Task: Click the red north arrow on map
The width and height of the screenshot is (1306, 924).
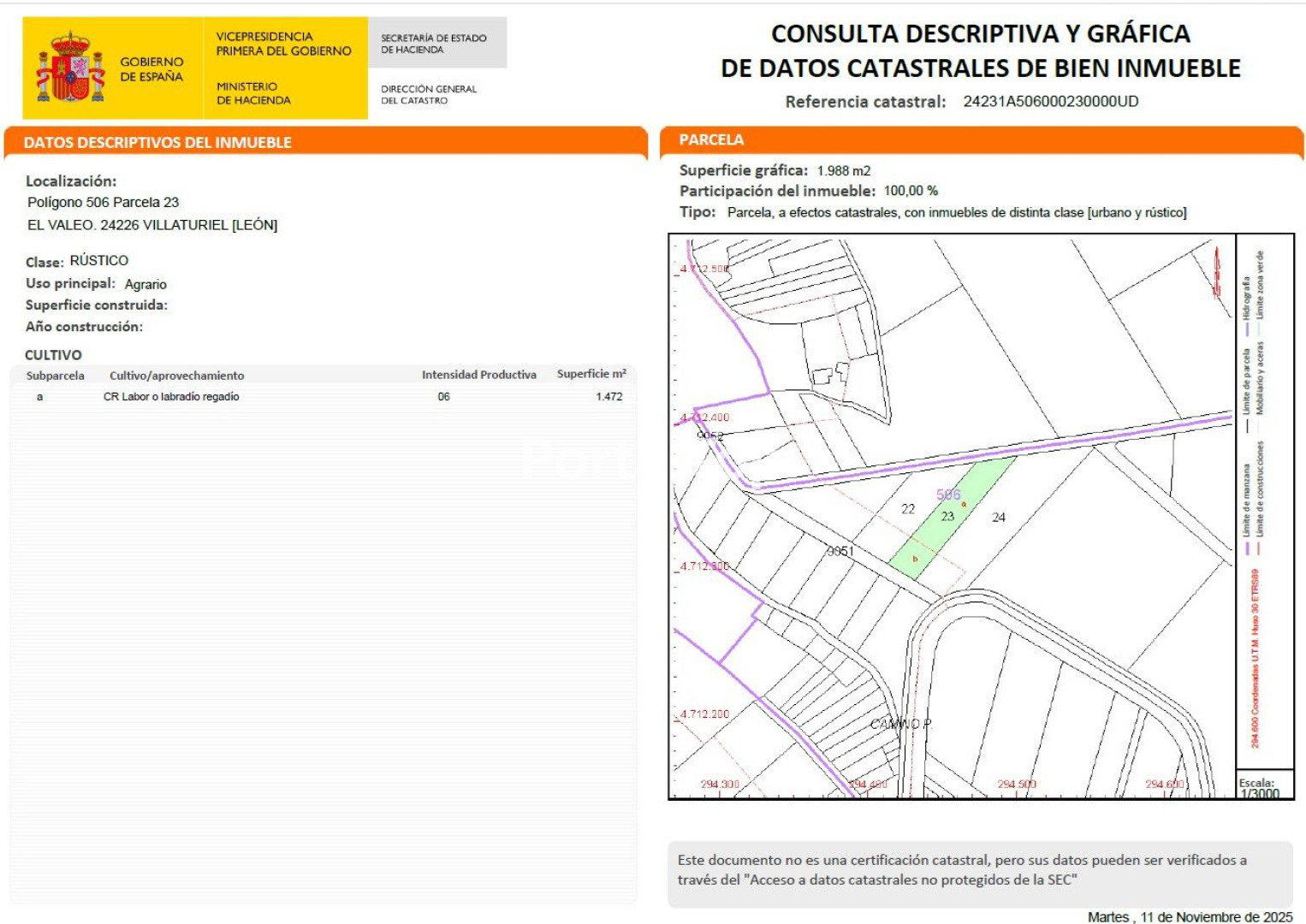Action: (x=1216, y=272)
